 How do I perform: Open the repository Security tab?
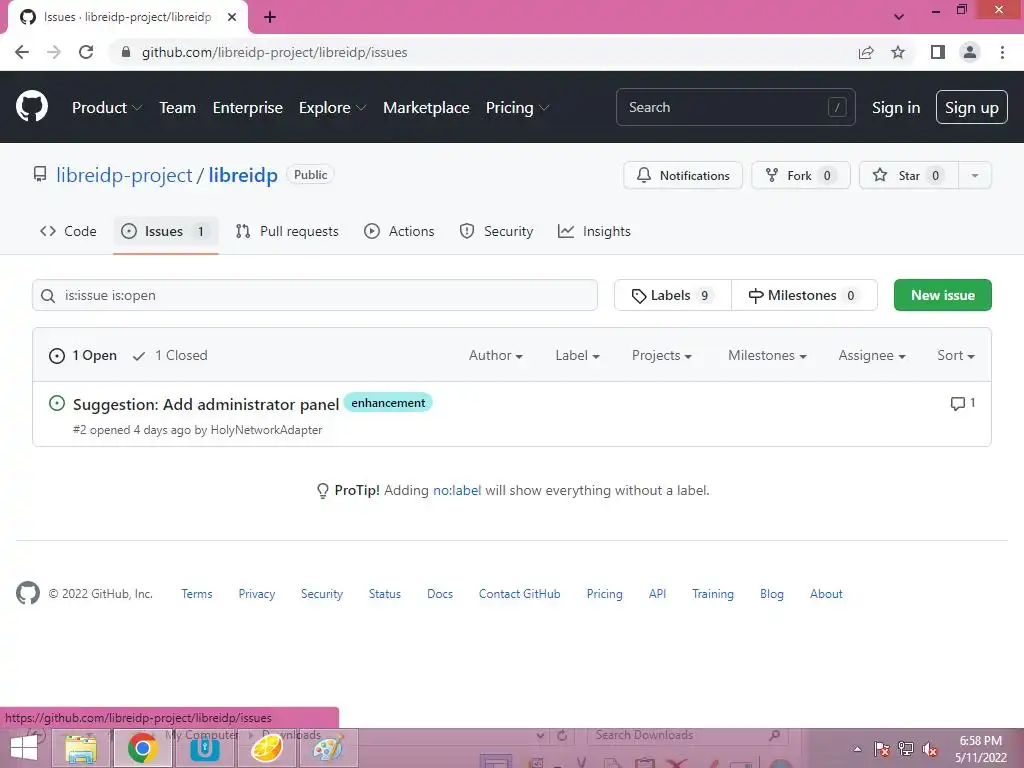[496, 231]
